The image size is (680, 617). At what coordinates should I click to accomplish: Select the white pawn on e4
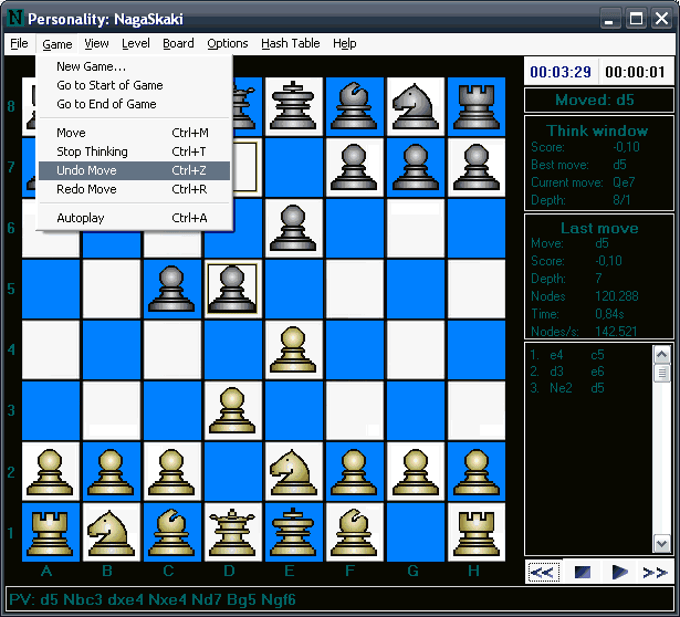point(294,350)
